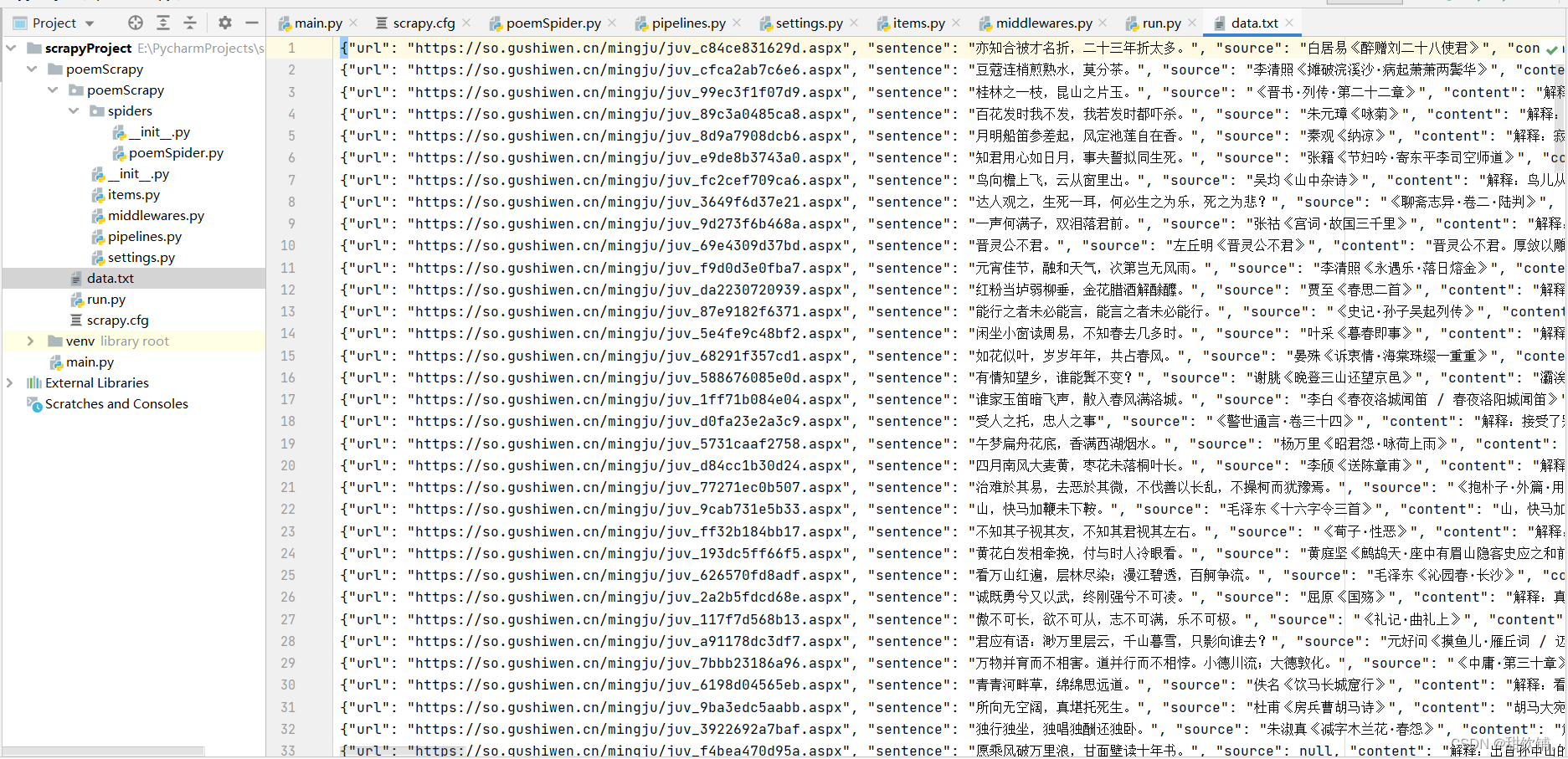This screenshot has height=759, width=1568.
Task: Close the run.py tab
Action: (x=1191, y=23)
